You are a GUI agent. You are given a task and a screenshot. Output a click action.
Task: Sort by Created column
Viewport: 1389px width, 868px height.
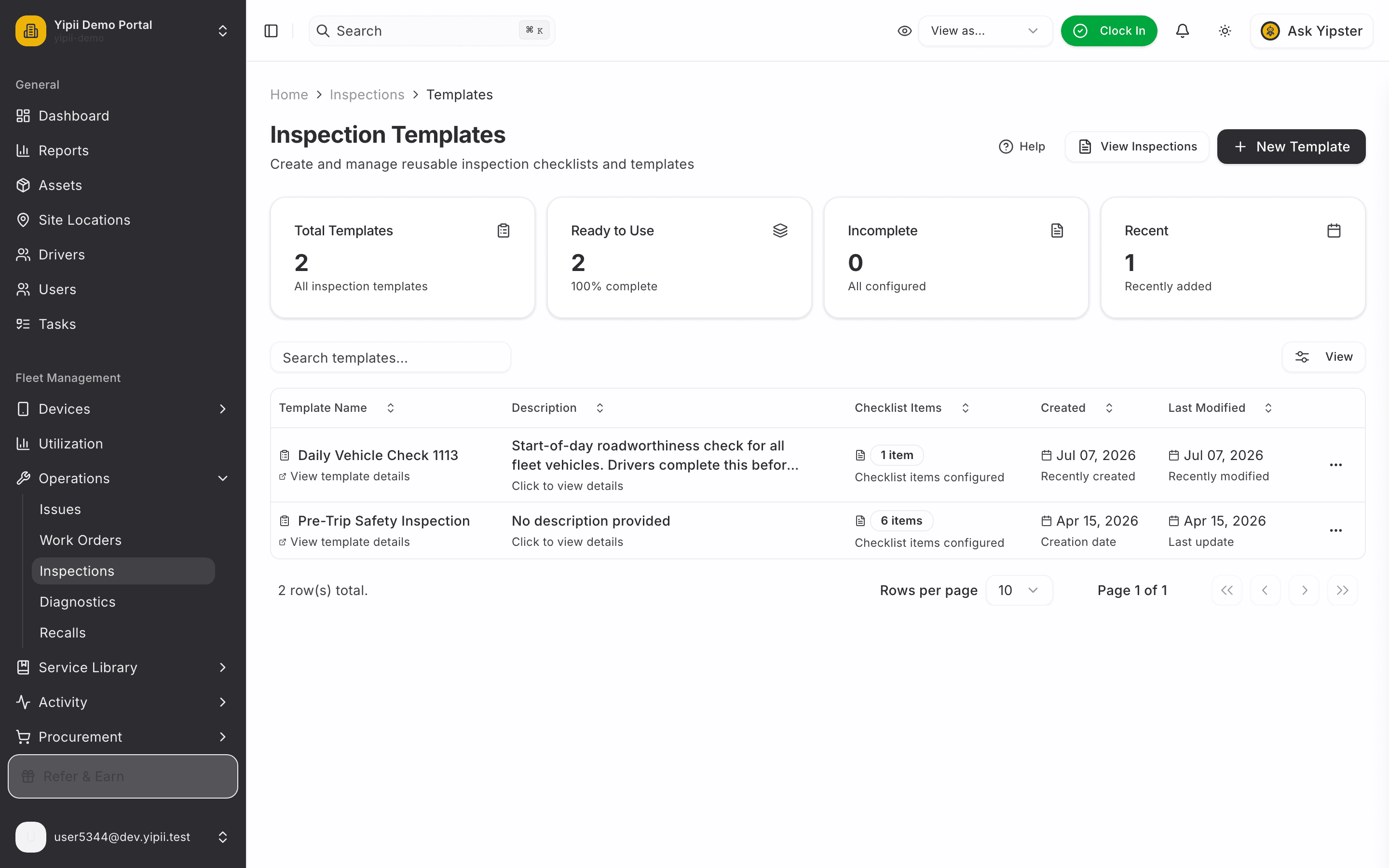(1077, 408)
